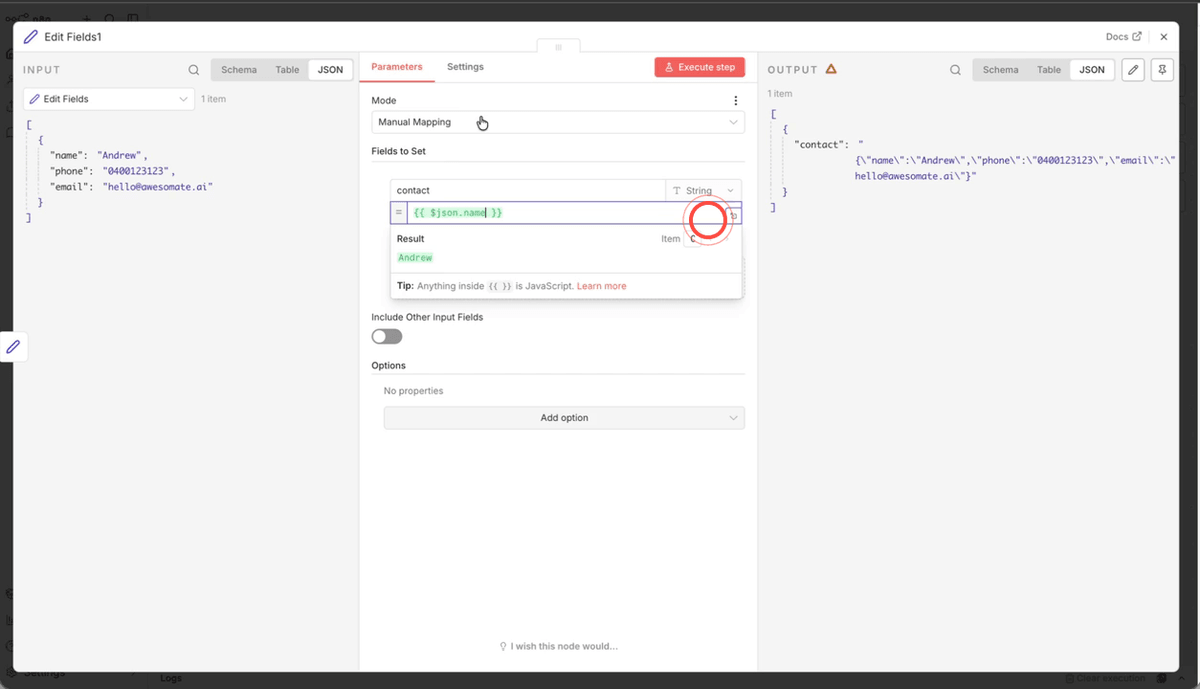This screenshot has width=1200, height=689.
Task: Open the Mode Manual Mapping dropdown
Action: [x=558, y=122]
